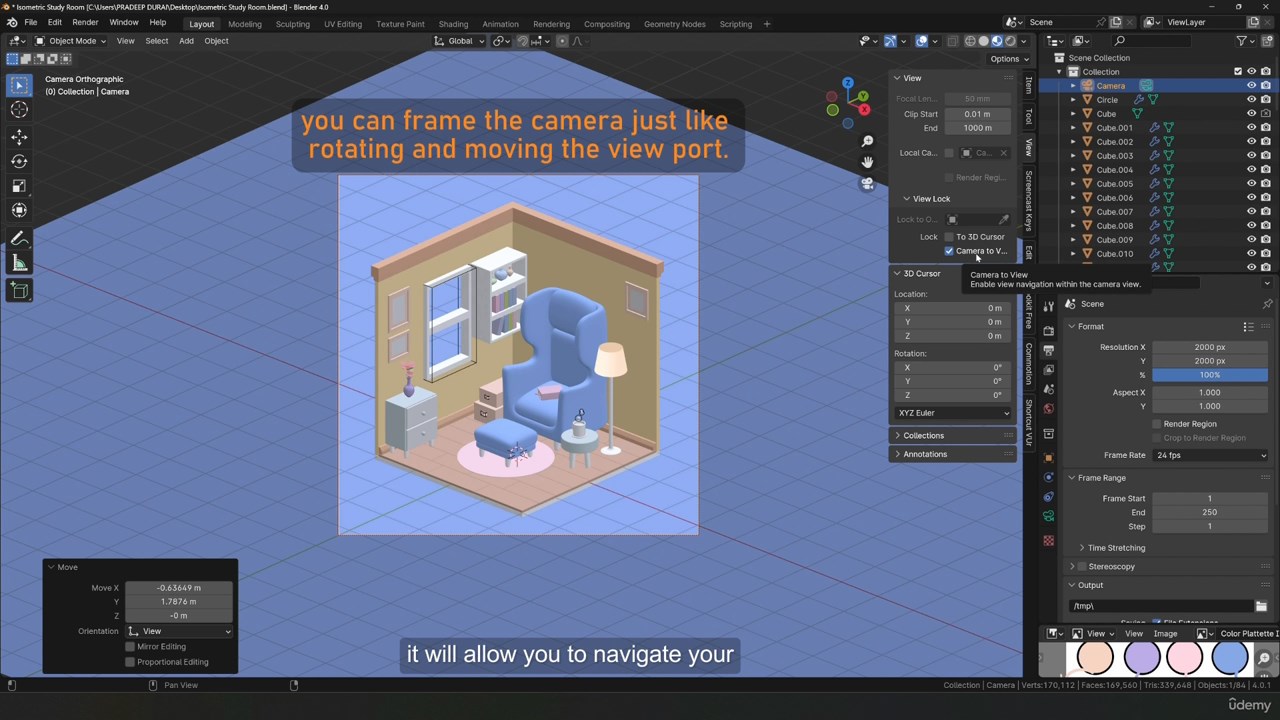The height and width of the screenshot is (720, 1280).
Task: Open the Global transform orientation dropdown
Action: pos(460,41)
